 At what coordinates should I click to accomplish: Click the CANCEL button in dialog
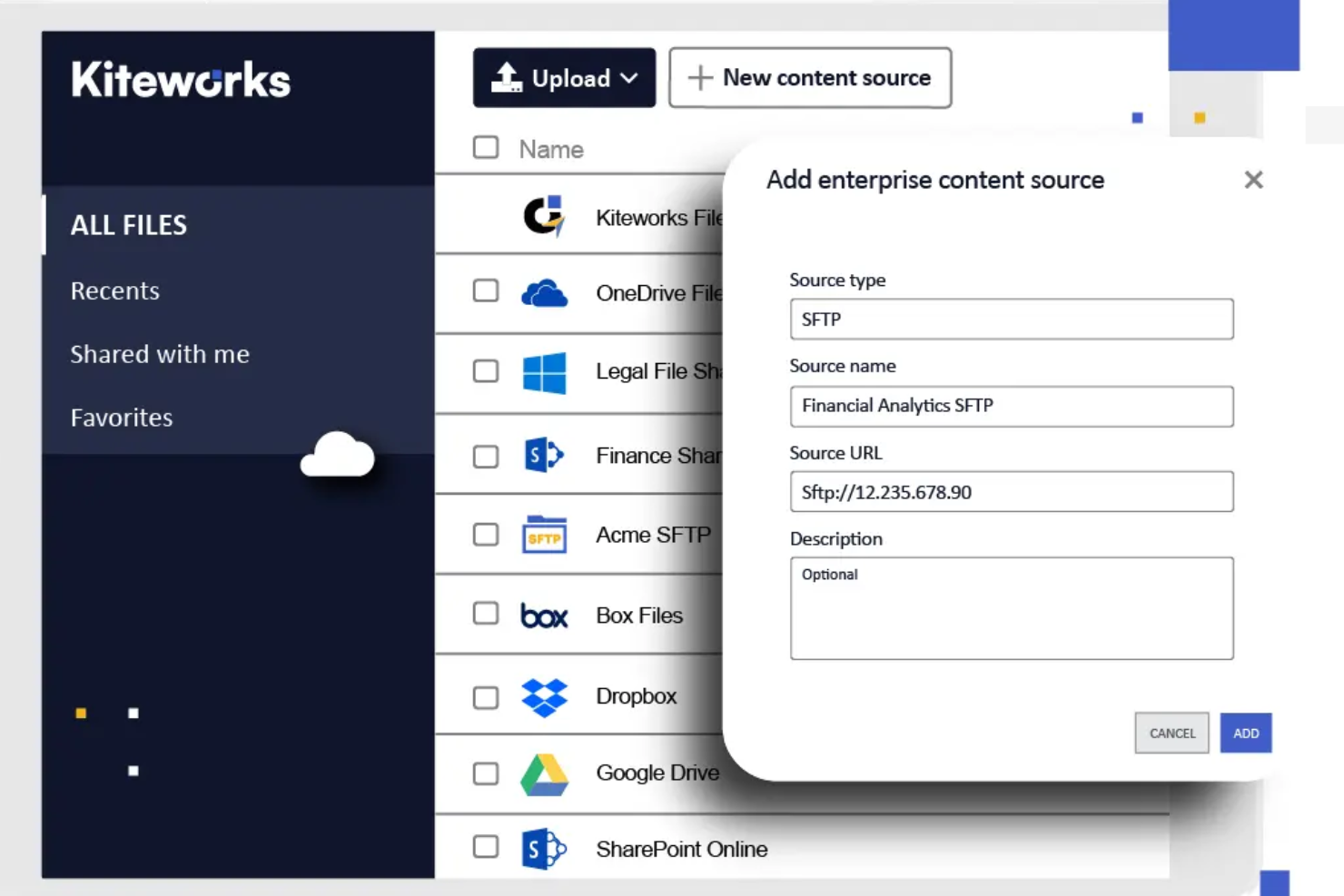[x=1171, y=733]
